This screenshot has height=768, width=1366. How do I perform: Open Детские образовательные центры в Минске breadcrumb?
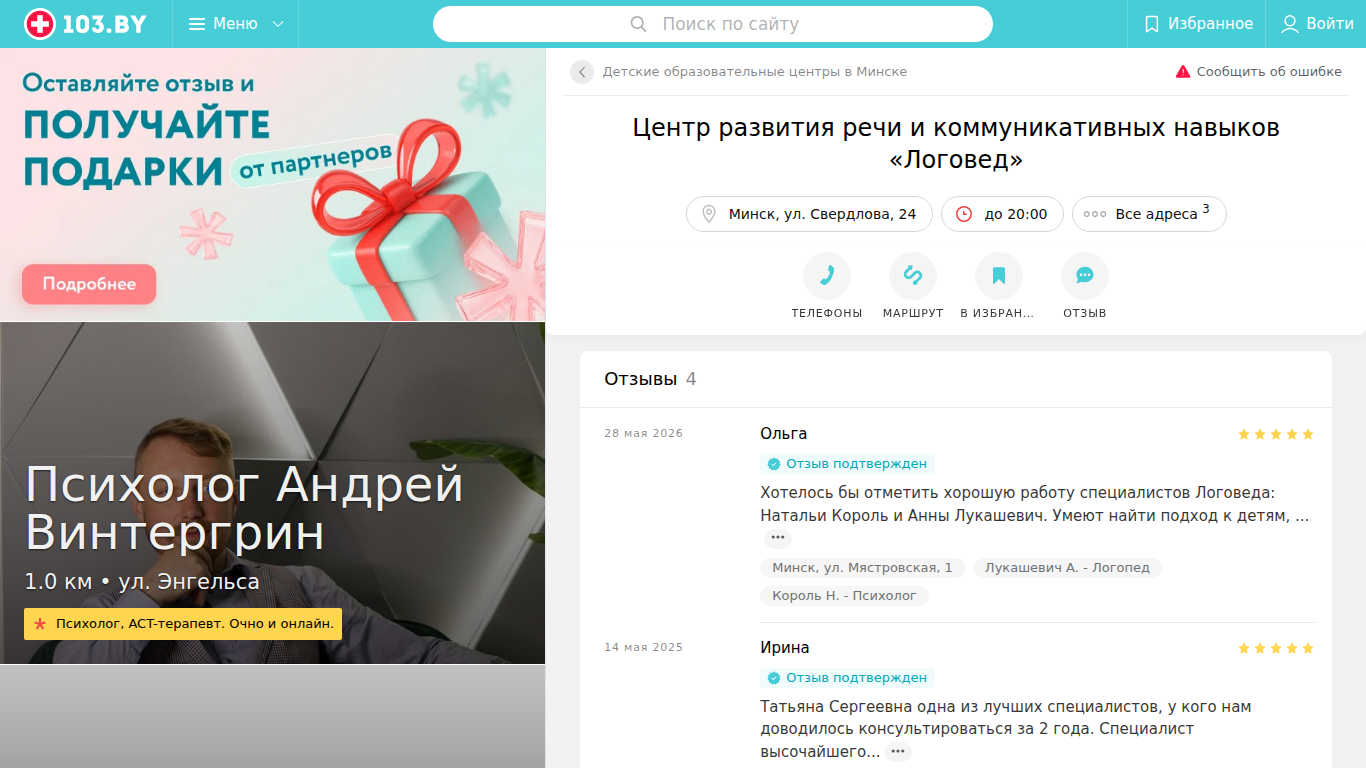click(755, 72)
